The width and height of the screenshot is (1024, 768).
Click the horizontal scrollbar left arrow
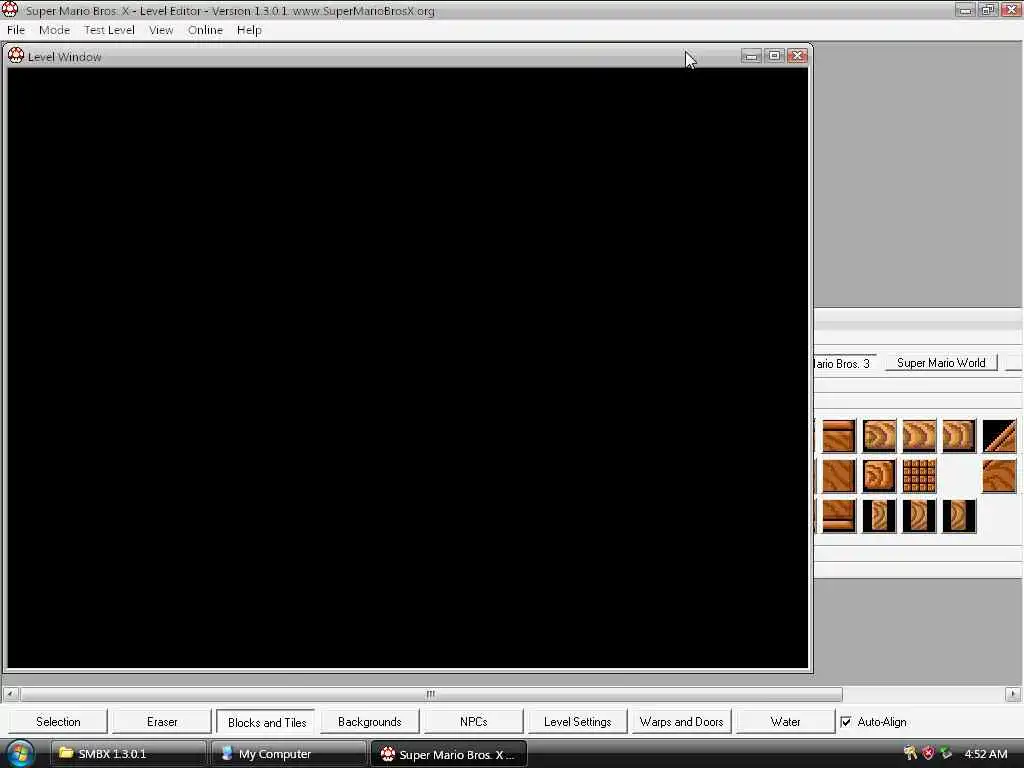pyautogui.click(x=10, y=694)
